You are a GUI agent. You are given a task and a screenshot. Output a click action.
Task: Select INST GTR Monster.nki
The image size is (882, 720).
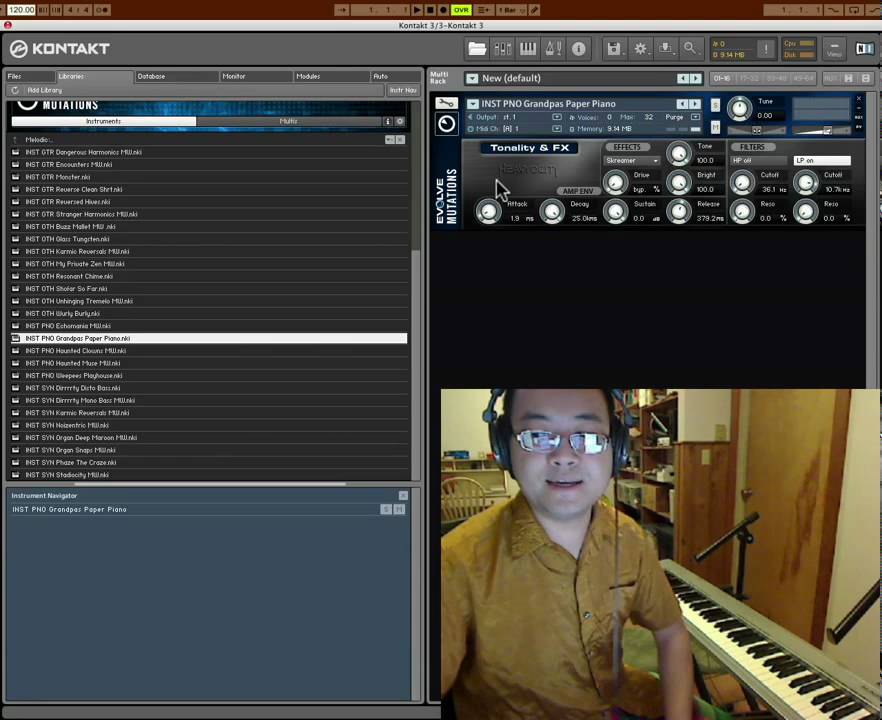pyautogui.click(x=209, y=177)
